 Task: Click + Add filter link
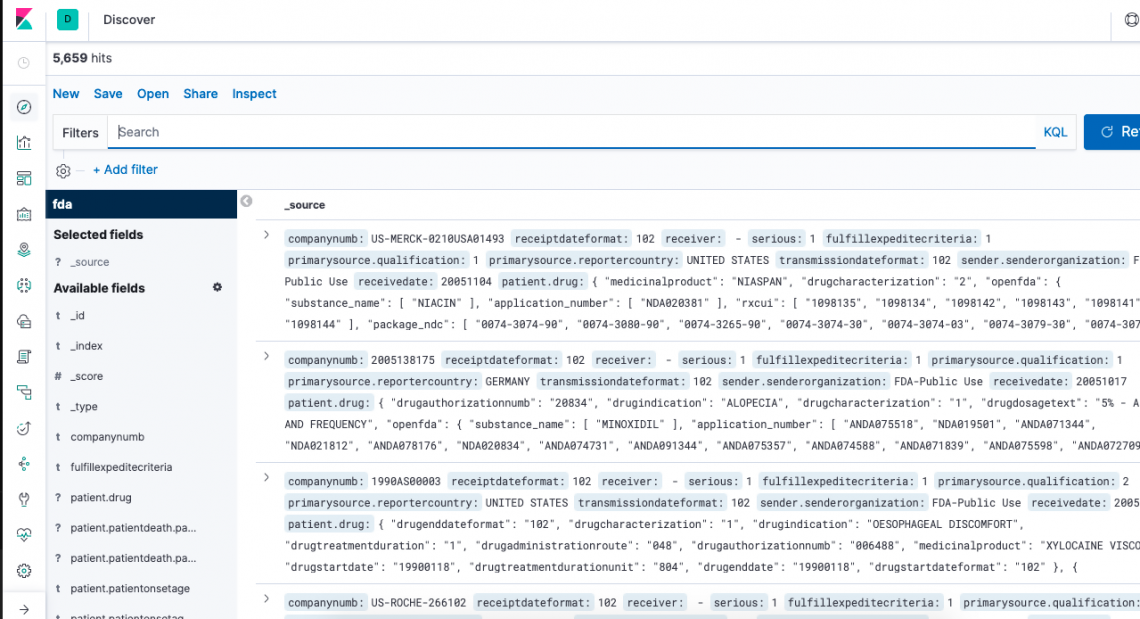coord(125,169)
